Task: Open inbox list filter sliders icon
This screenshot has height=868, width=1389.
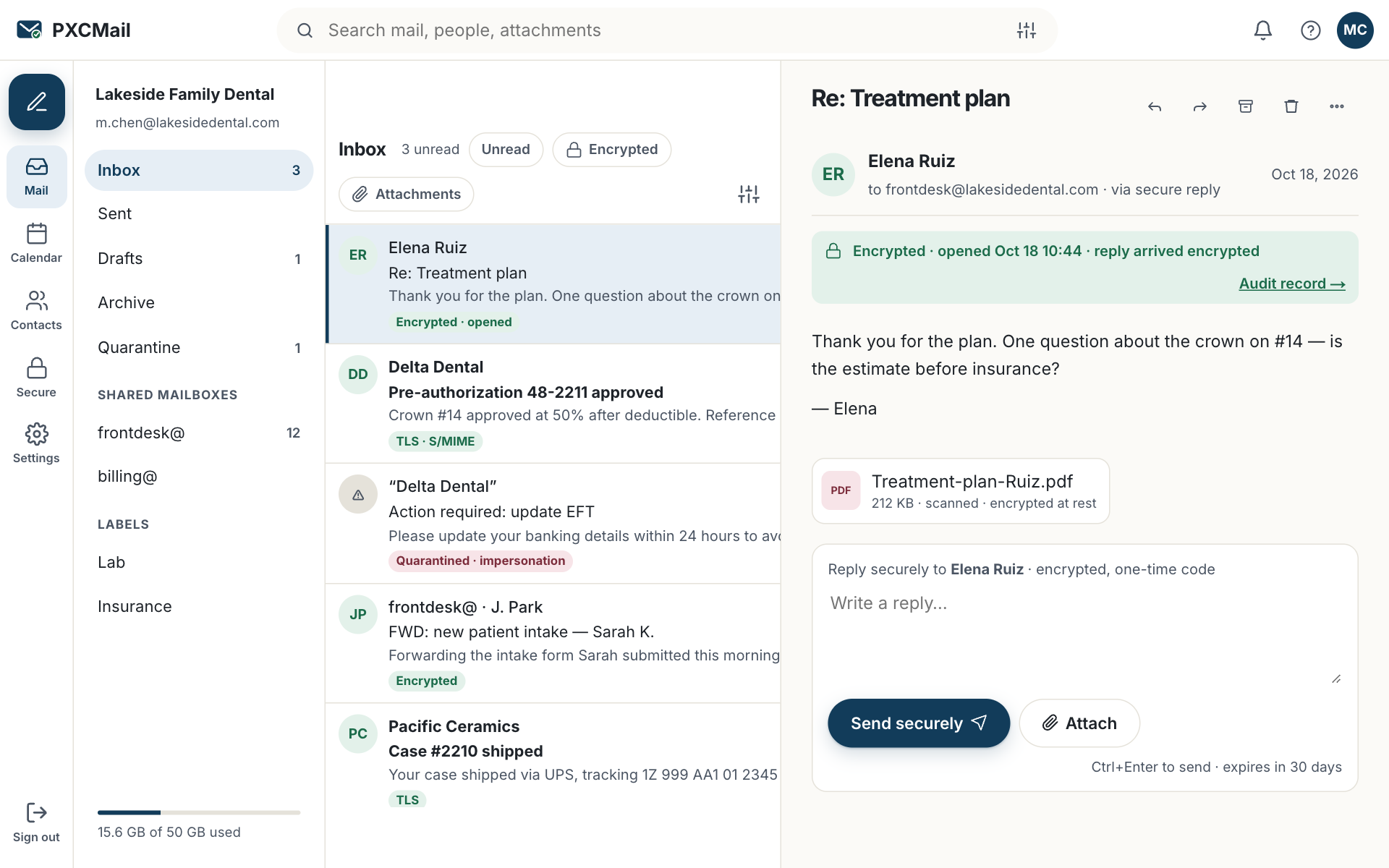Action: click(749, 194)
